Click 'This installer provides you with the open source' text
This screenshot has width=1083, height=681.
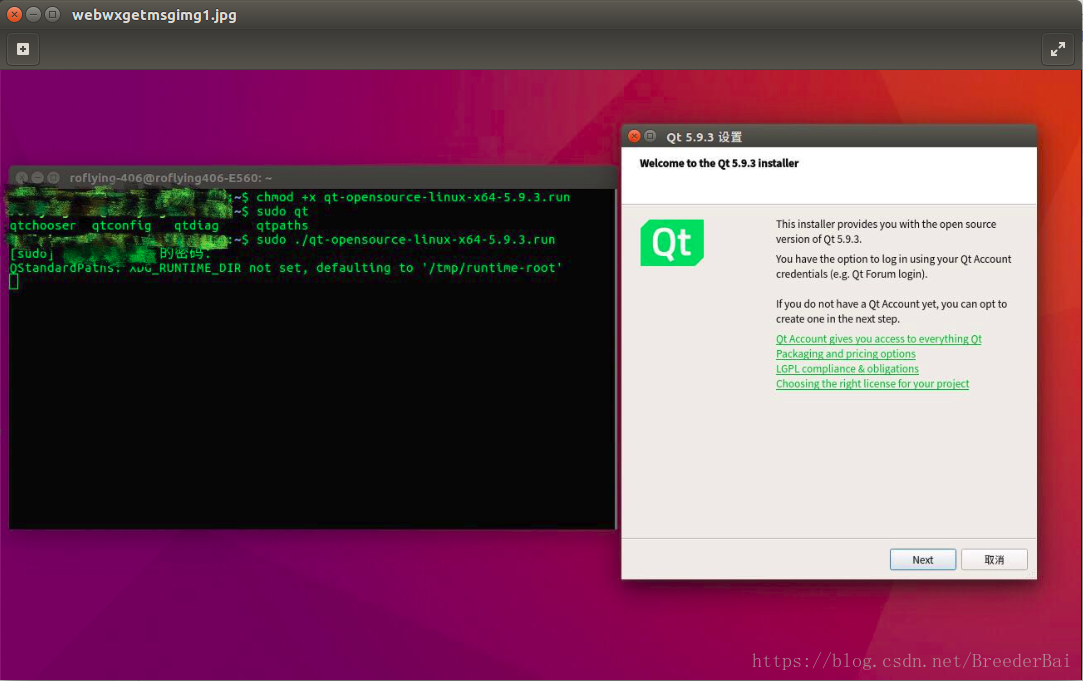886,224
